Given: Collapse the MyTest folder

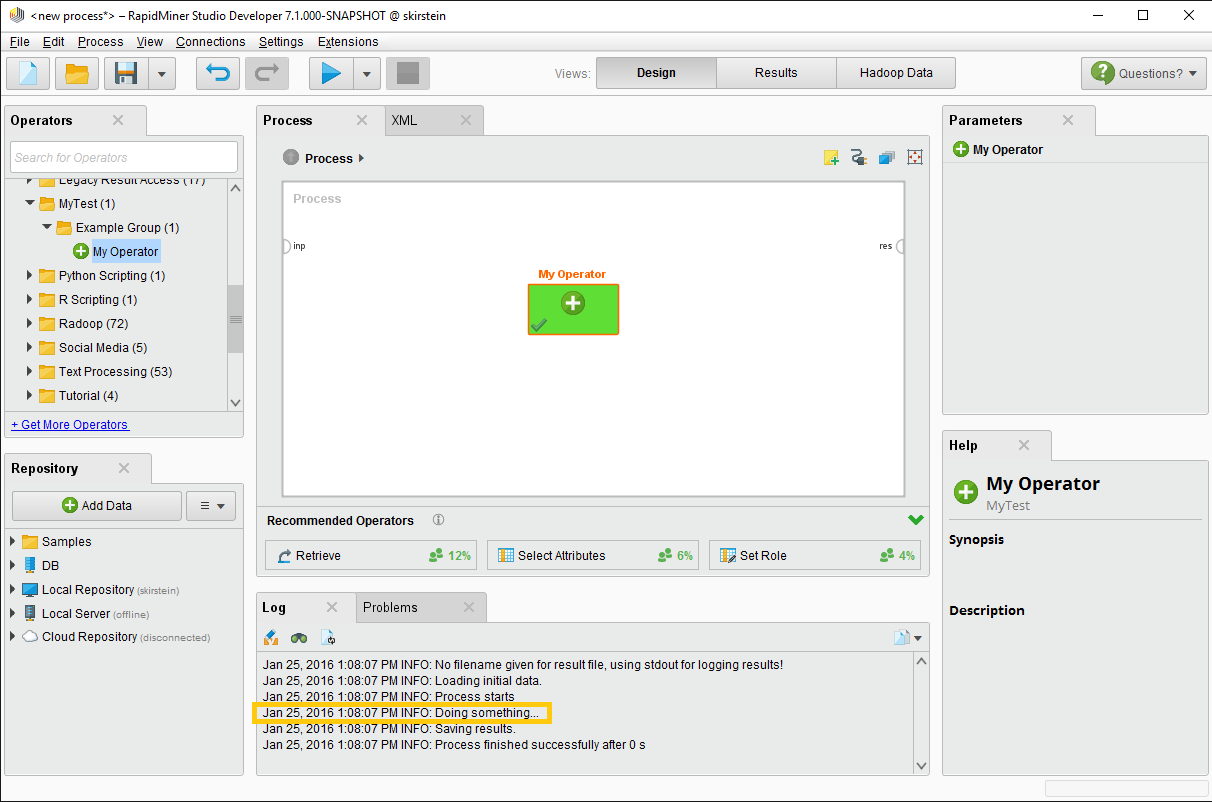Looking at the screenshot, I should tap(31, 204).
